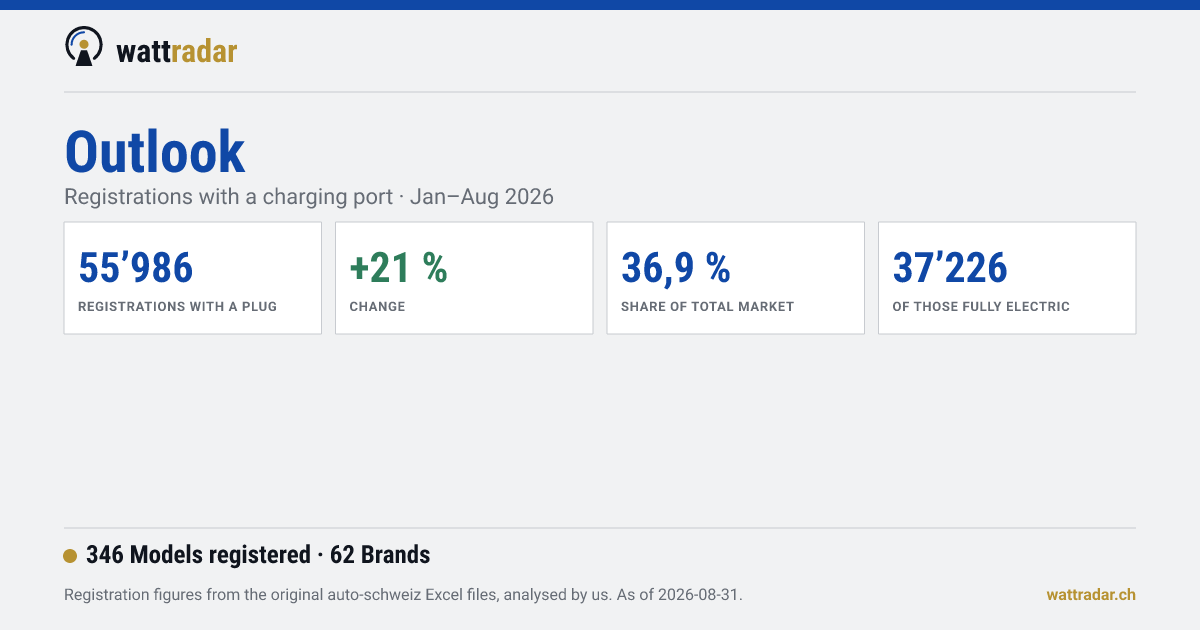The image size is (1200, 630).
Task: Click the Registrations with a plug label
Action: [x=178, y=307]
